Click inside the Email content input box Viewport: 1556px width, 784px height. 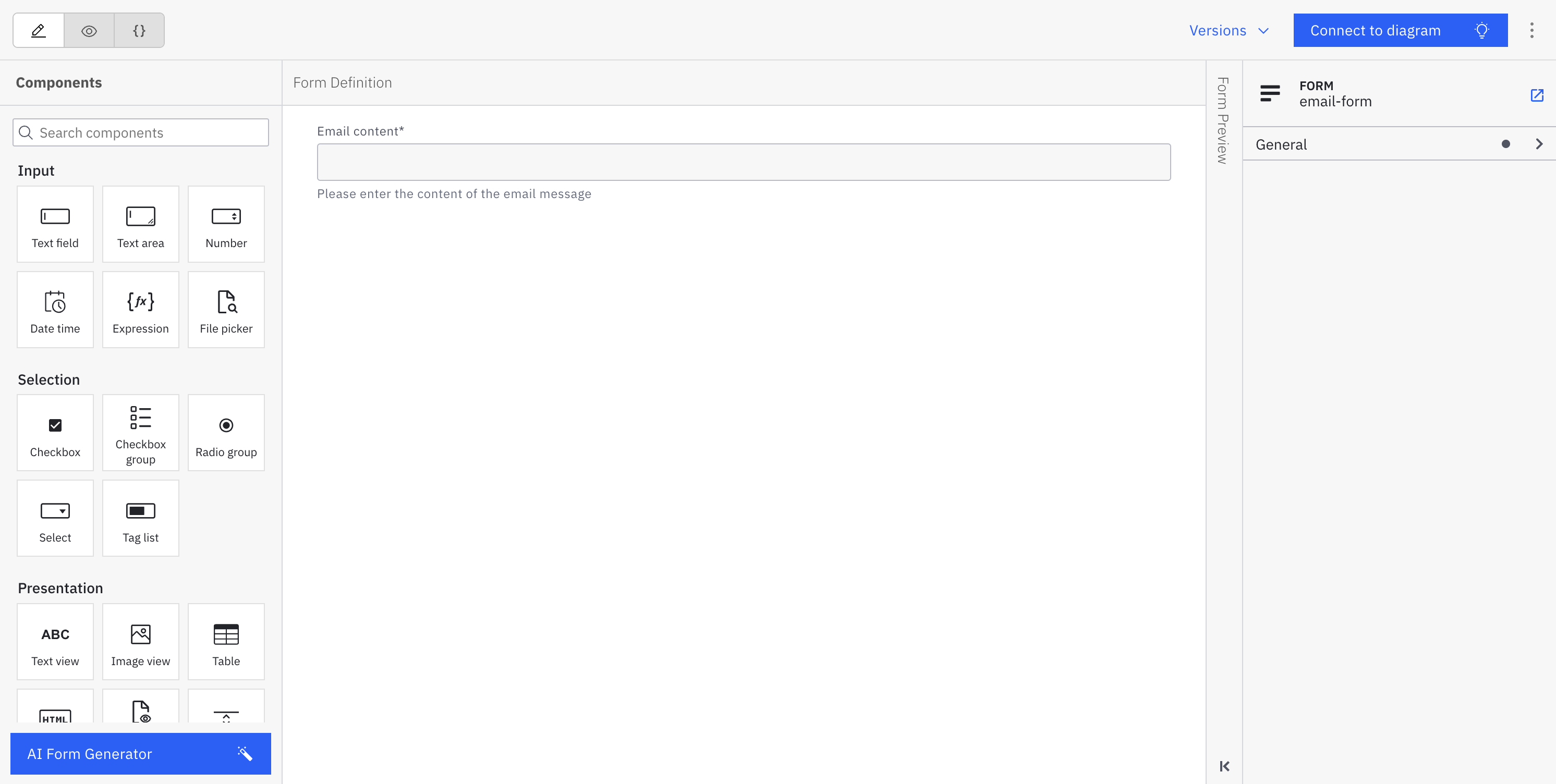pyautogui.click(x=744, y=162)
